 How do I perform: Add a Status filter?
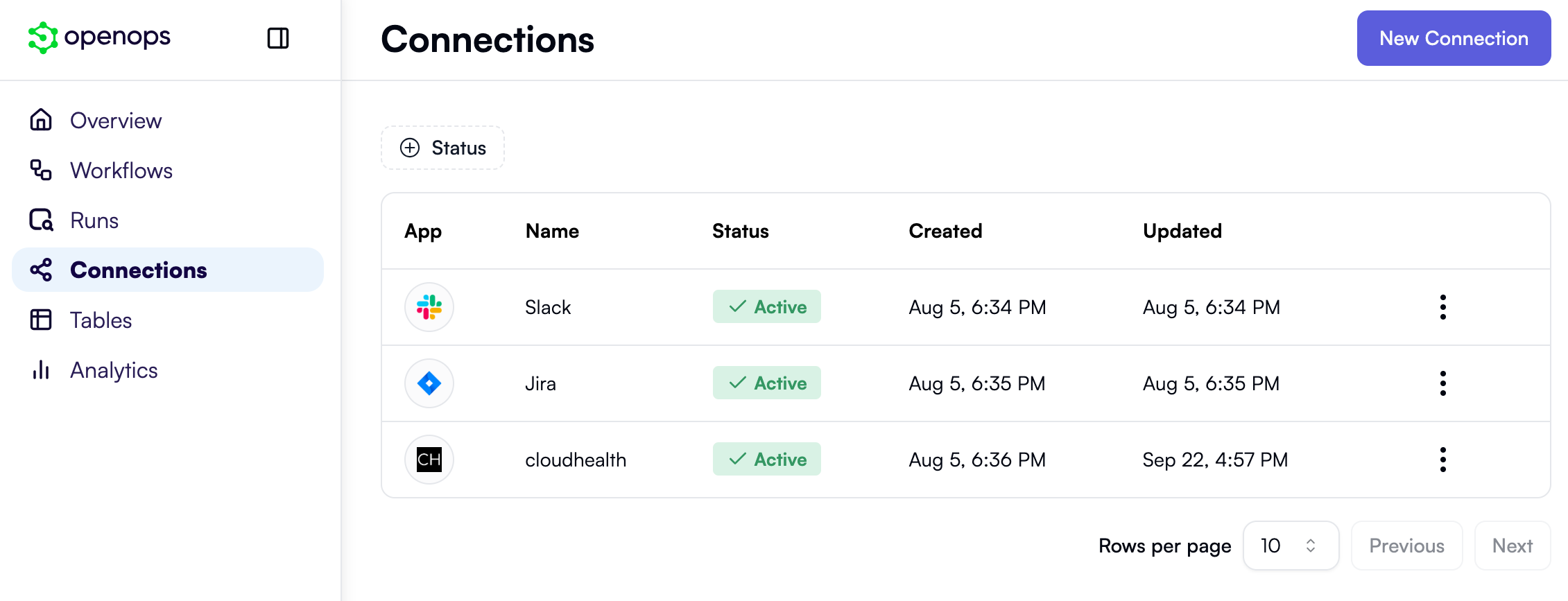click(x=442, y=148)
